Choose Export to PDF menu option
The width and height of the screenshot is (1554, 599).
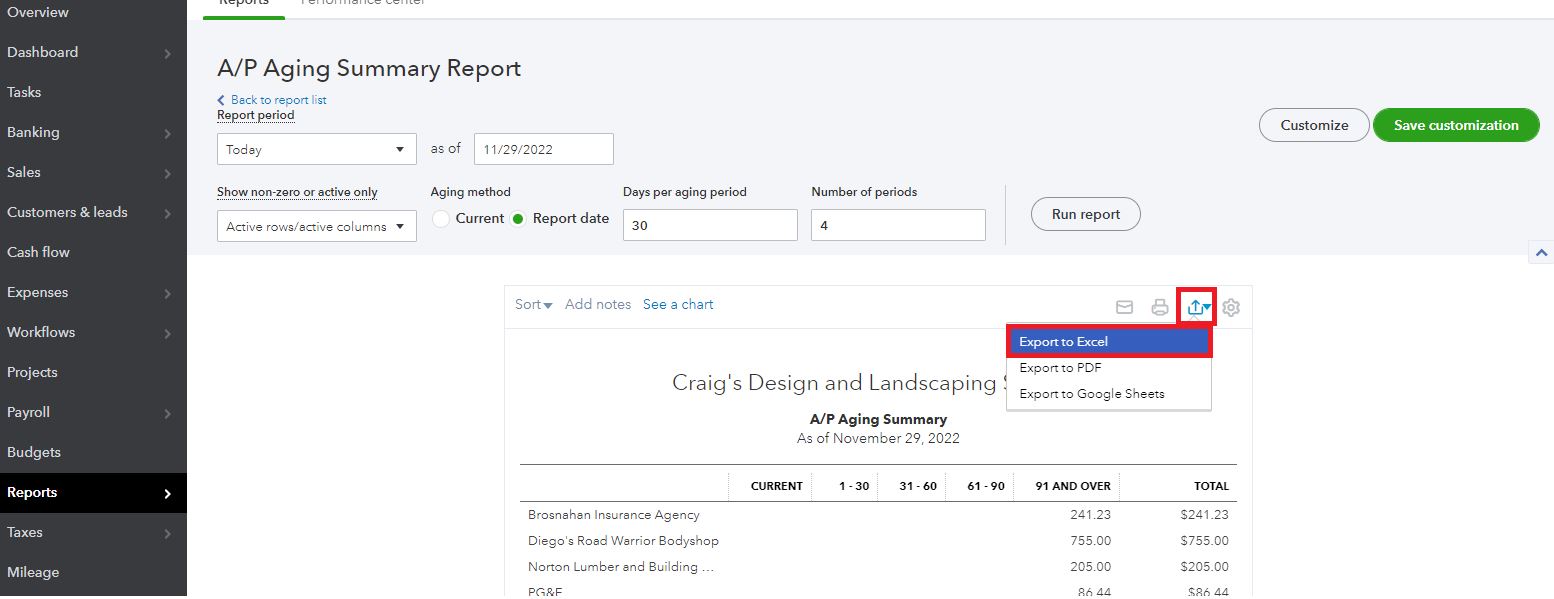coord(1060,368)
